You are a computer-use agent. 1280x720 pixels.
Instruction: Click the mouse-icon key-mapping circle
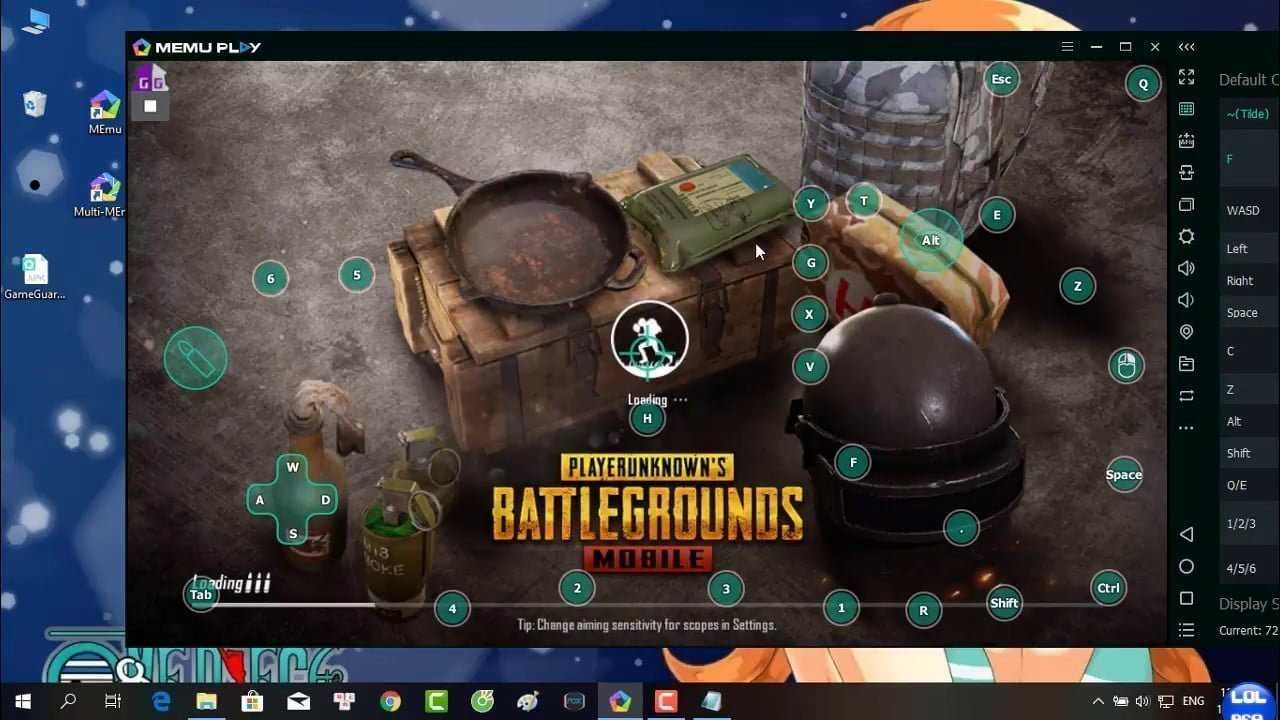pyautogui.click(x=1126, y=365)
